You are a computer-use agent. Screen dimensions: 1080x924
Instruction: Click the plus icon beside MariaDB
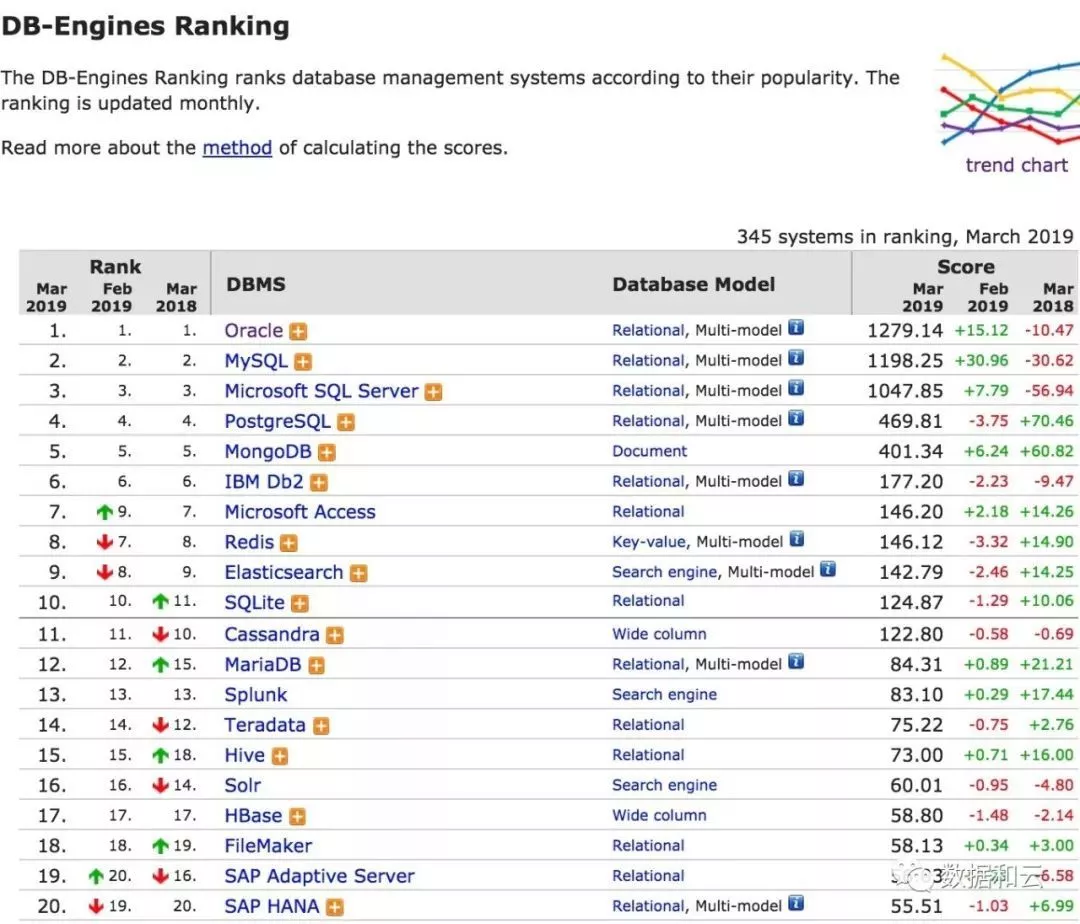click(316, 666)
